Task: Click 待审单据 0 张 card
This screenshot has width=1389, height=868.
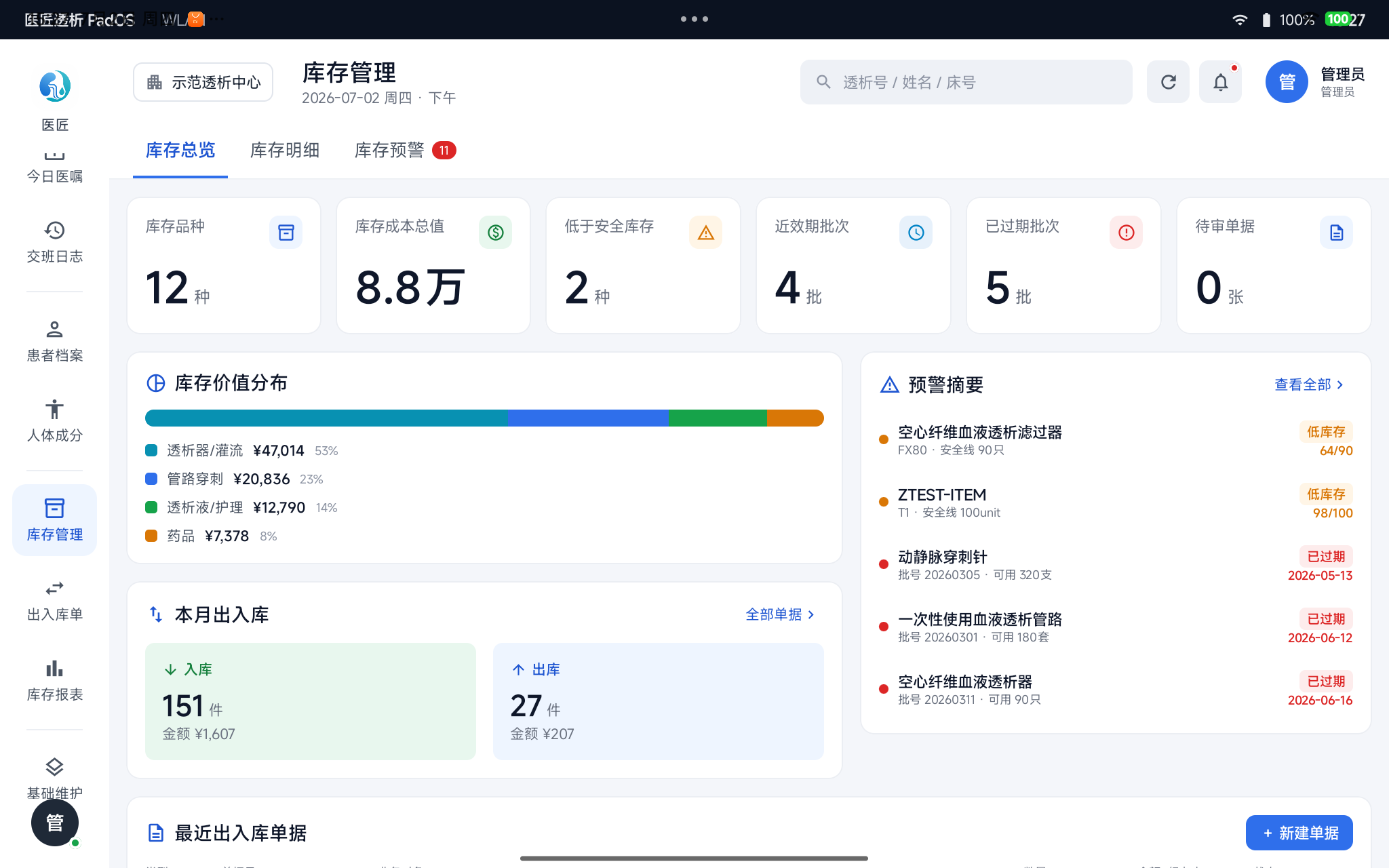Action: (x=1274, y=265)
